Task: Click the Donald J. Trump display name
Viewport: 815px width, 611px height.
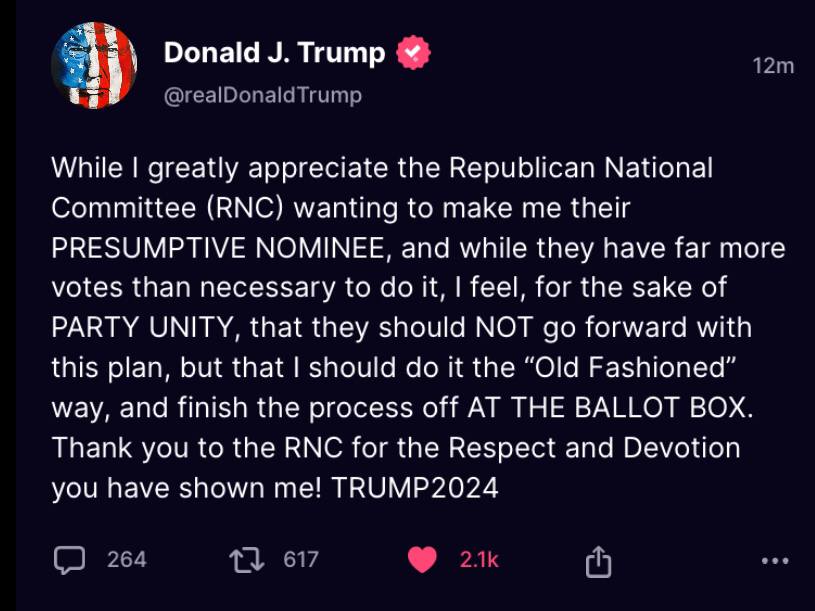Action: click(274, 53)
